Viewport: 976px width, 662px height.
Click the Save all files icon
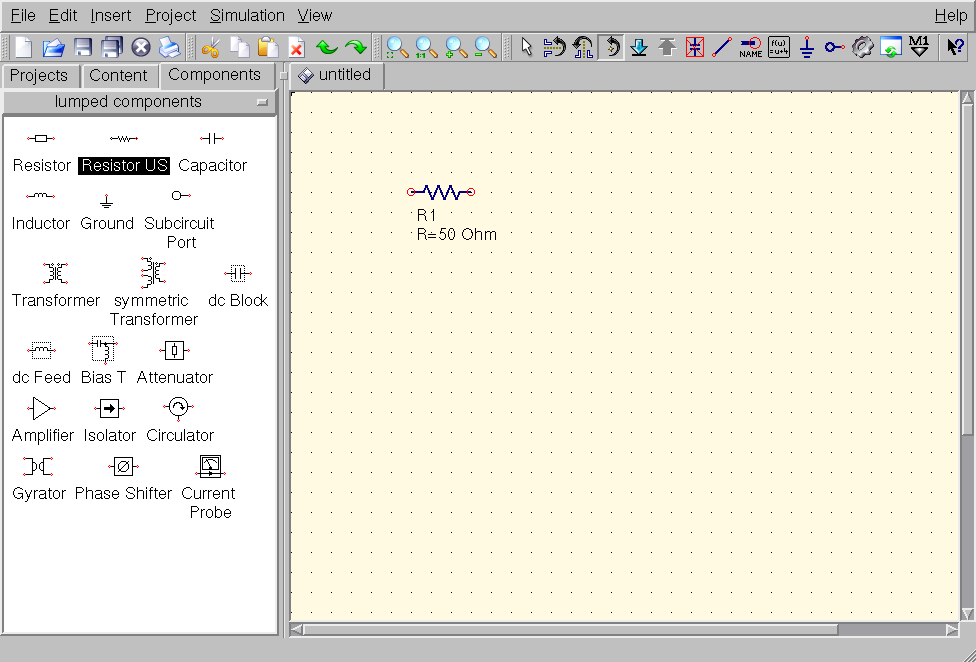tap(111, 47)
